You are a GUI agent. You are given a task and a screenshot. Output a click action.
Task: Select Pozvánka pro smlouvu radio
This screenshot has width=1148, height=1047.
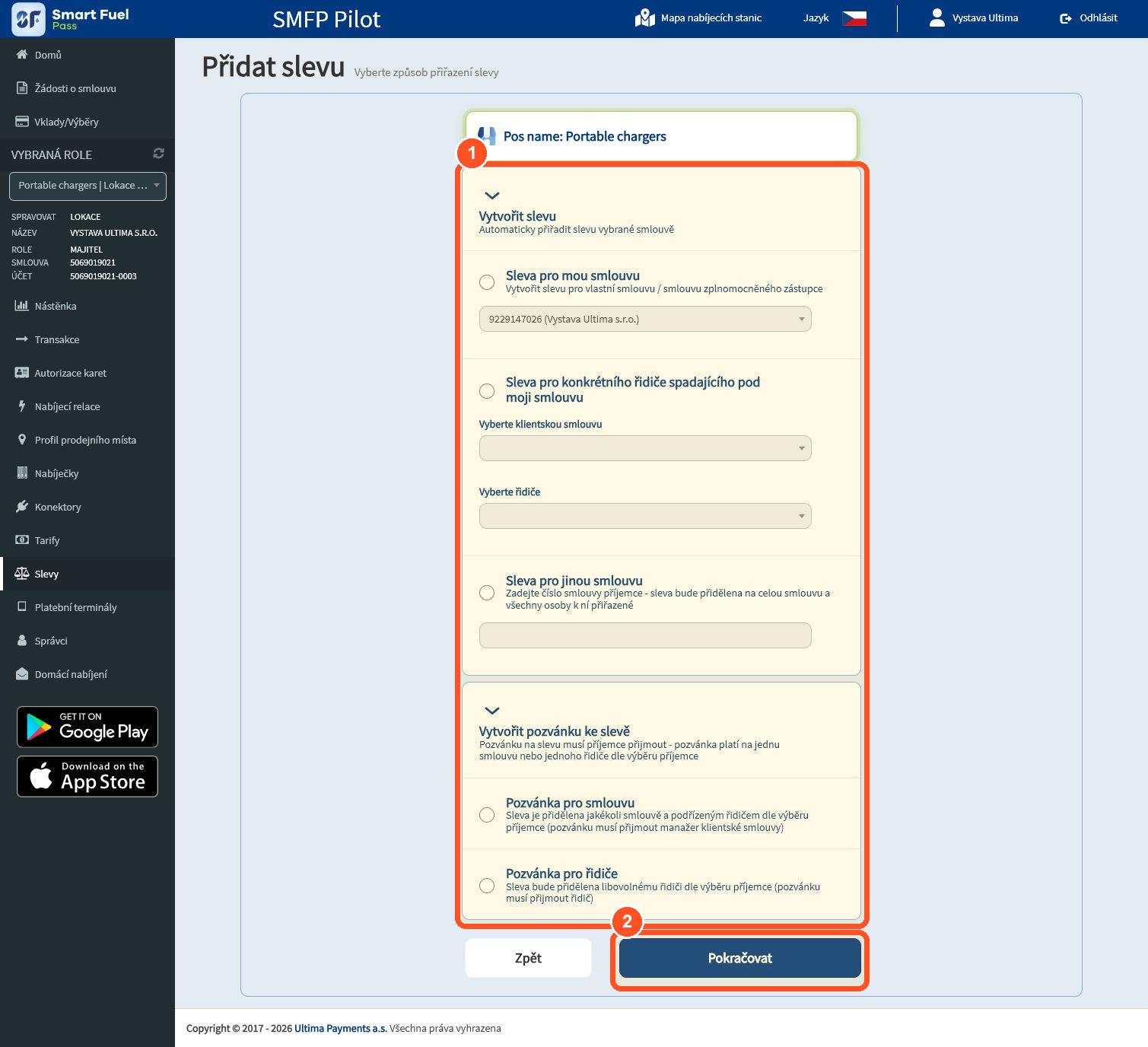point(487,815)
